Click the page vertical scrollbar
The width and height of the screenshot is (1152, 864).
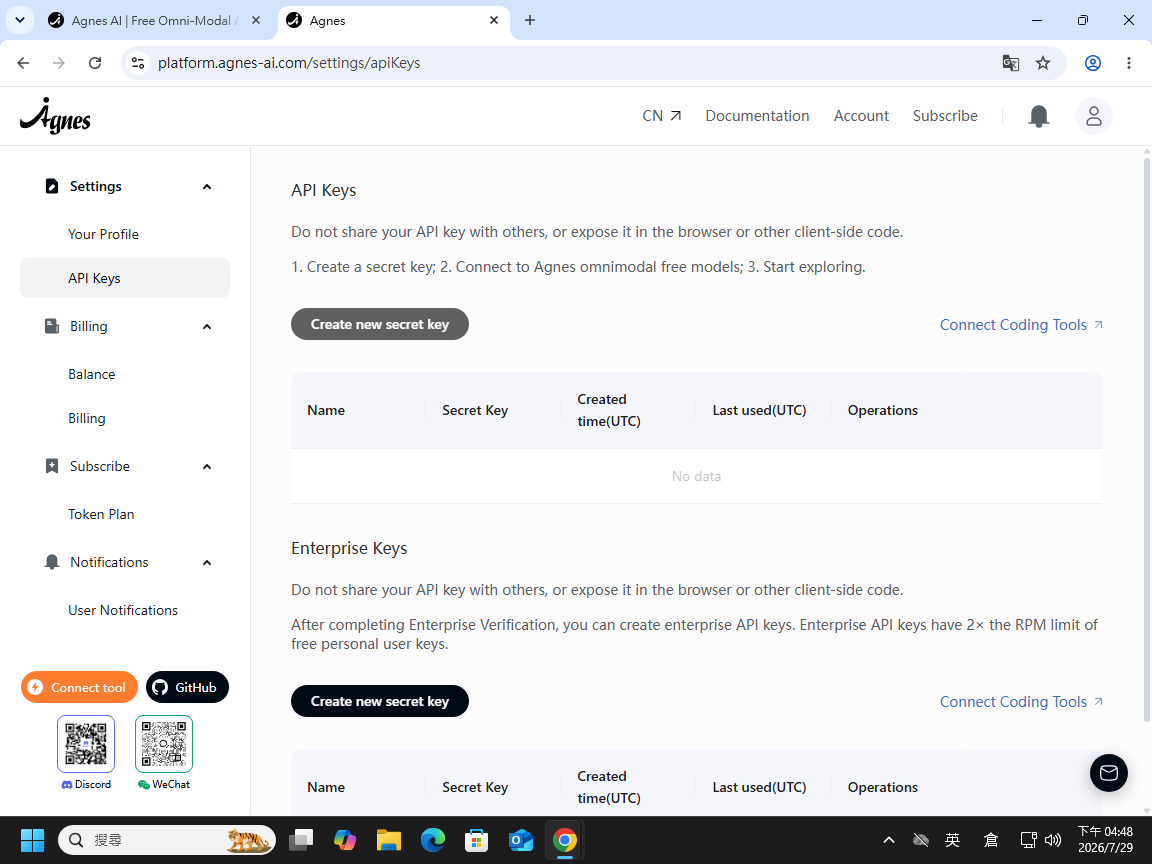(1146, 441)
